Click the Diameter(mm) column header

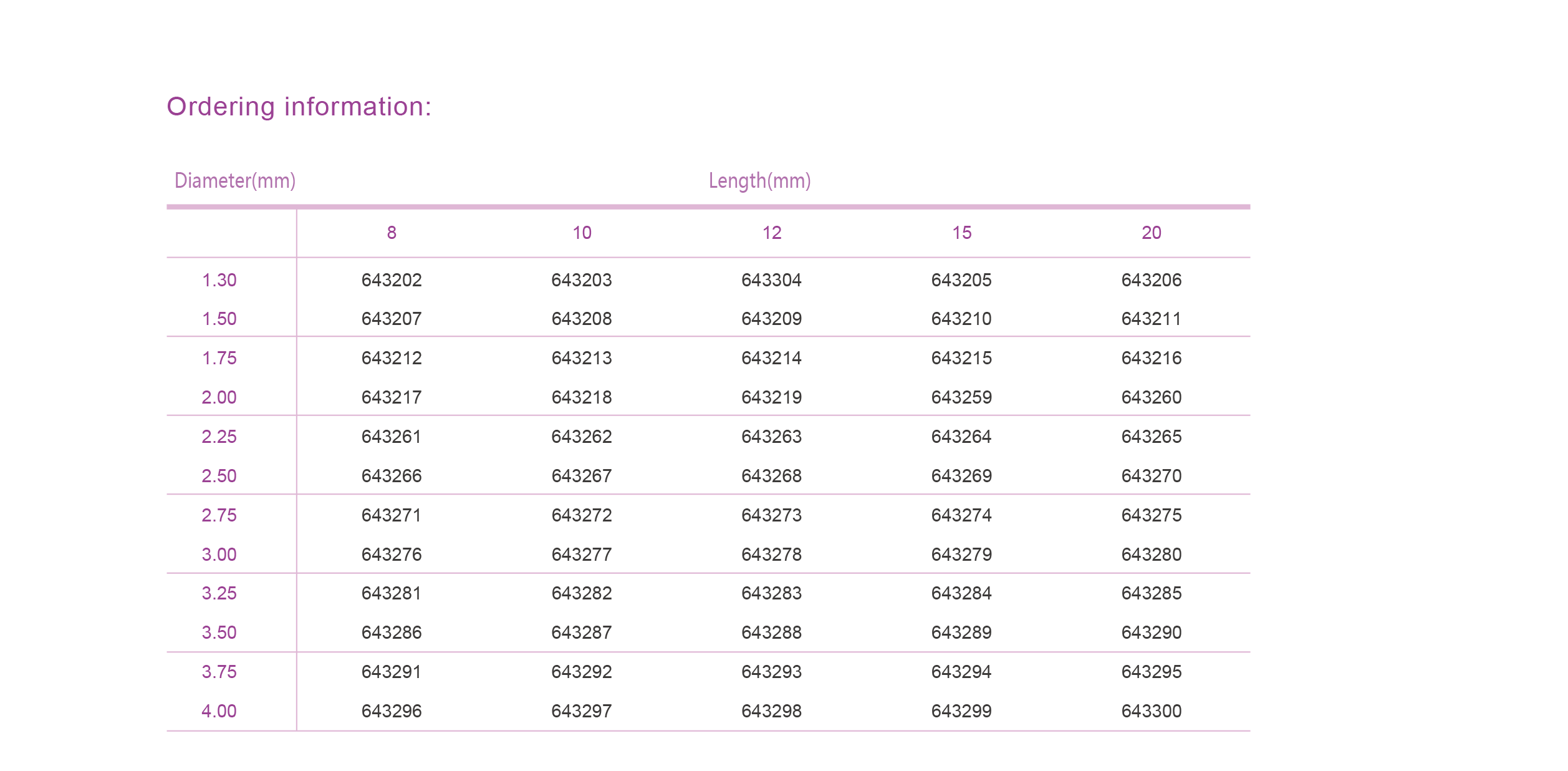234,181
